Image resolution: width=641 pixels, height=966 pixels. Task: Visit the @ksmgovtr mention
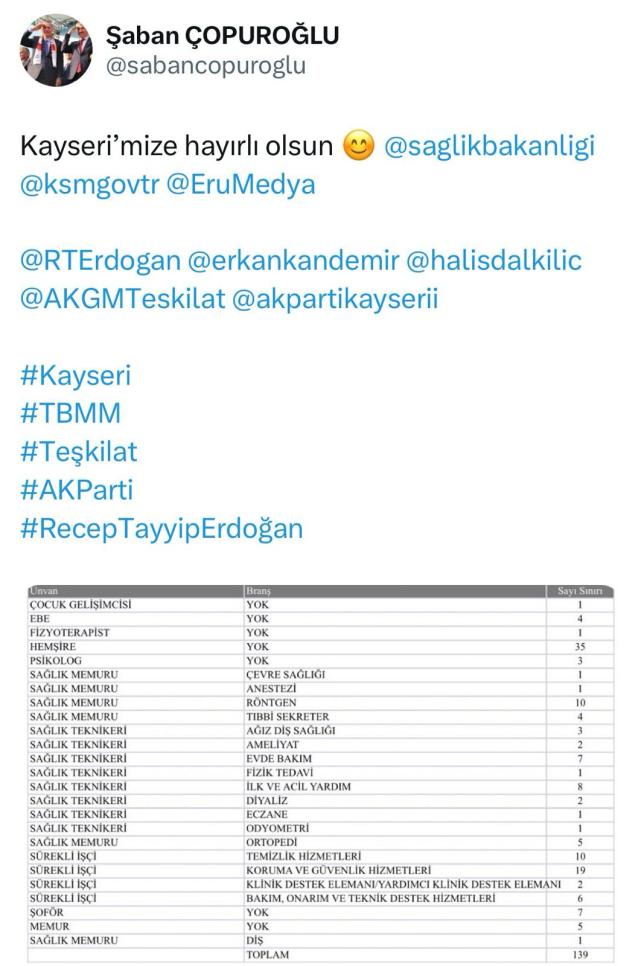click(x=87, y=184)
